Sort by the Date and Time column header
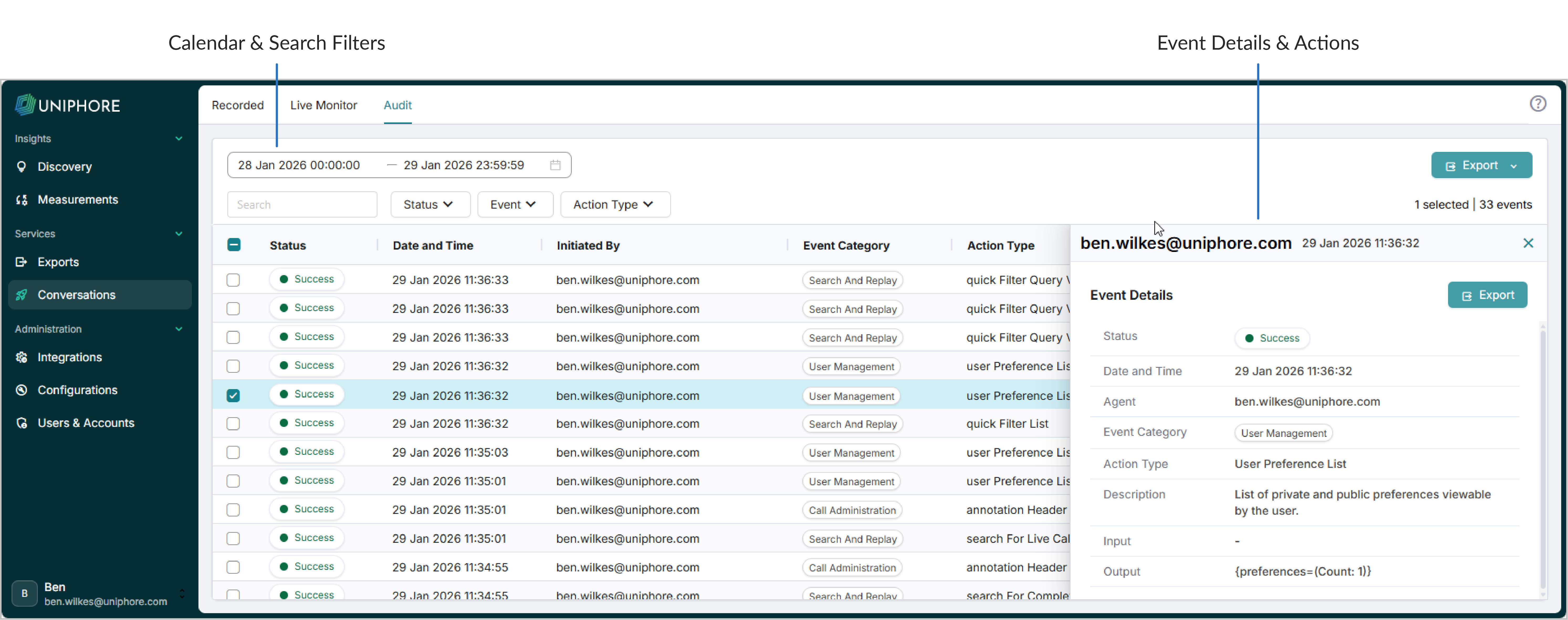Viewport: 1568px width, 620px height. click(x=433, y=245)
